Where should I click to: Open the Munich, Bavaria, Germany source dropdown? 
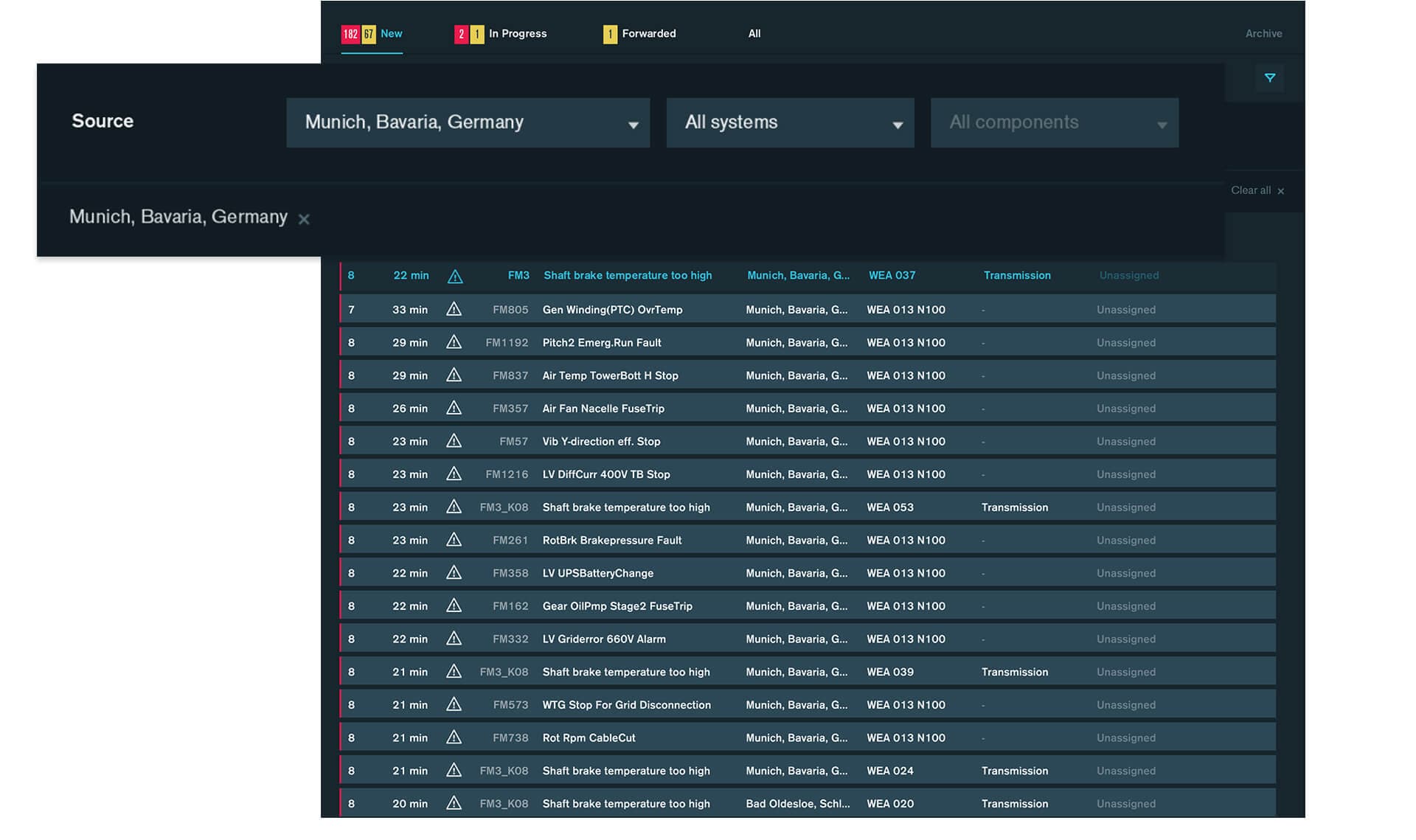coord(468,122)
